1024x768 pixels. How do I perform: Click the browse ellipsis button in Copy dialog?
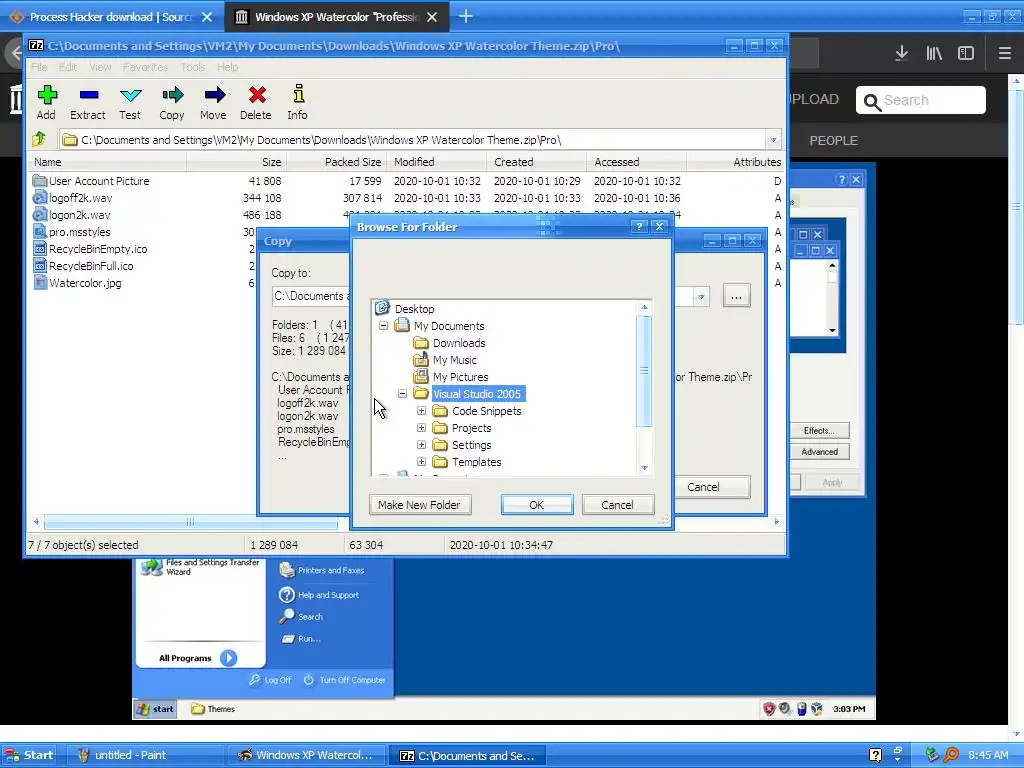coord(736,296)
